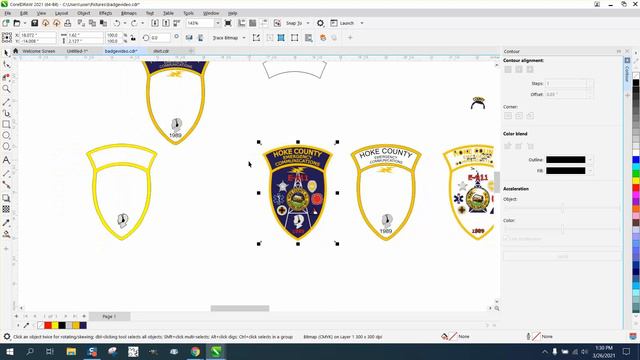640x360 pixels.
Task: Expand the Redo history dropdown arrow
Action: [142, 23]
